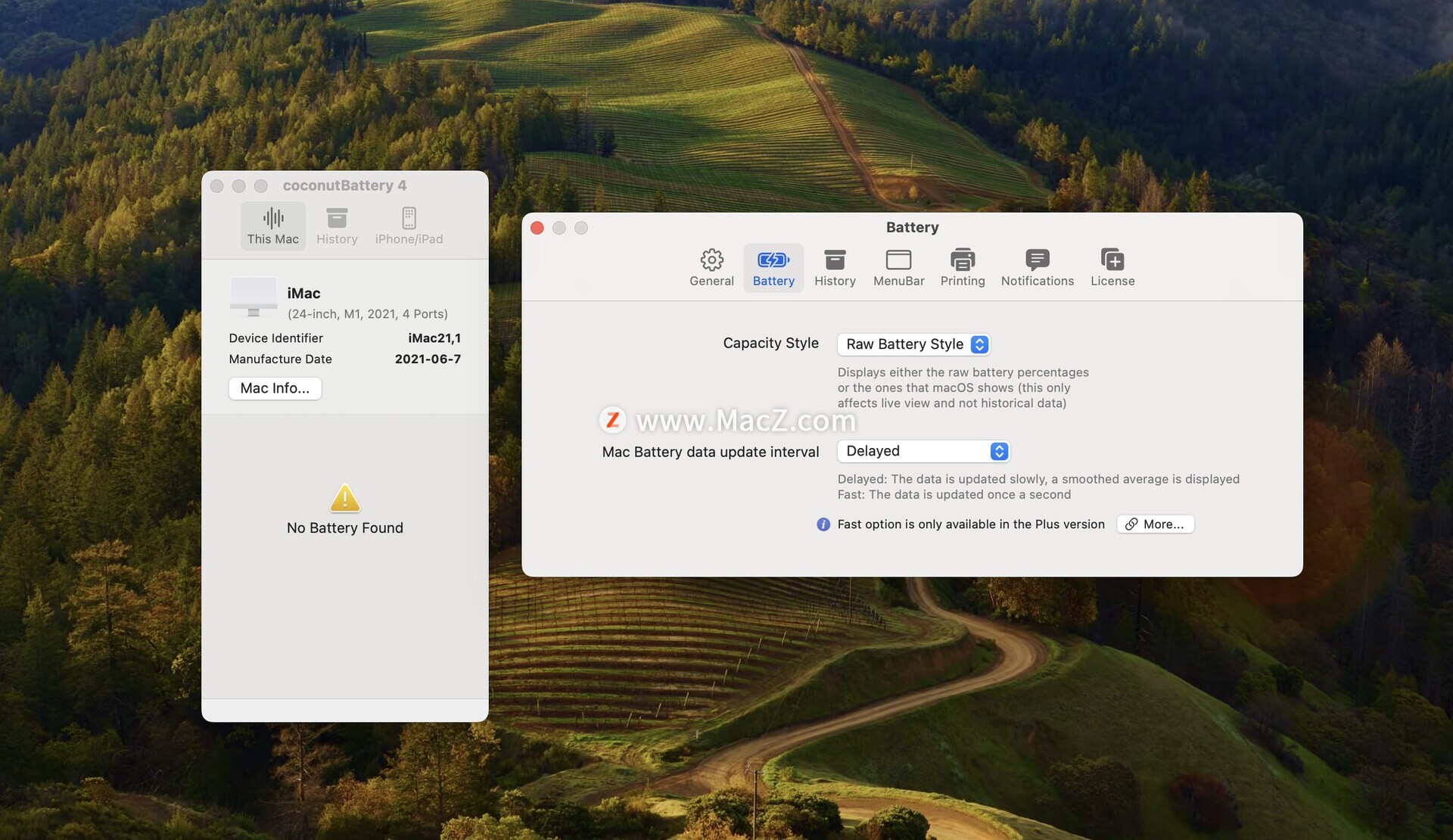Expand the Mac Battery data update interval dropdown
Image resolution: width=1453 pixels, height=840 pixels.
tap(923, 451)
